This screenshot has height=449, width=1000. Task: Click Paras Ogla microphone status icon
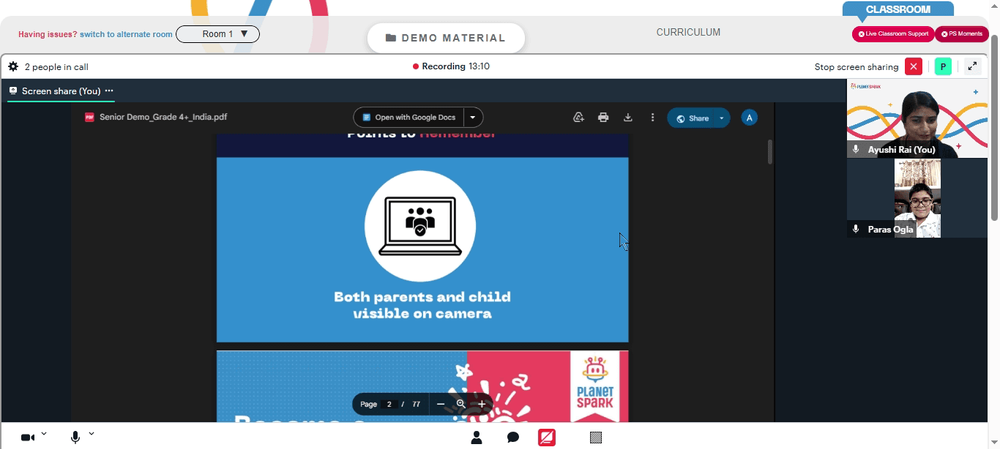pyautogui.click(x=856, y=229)
